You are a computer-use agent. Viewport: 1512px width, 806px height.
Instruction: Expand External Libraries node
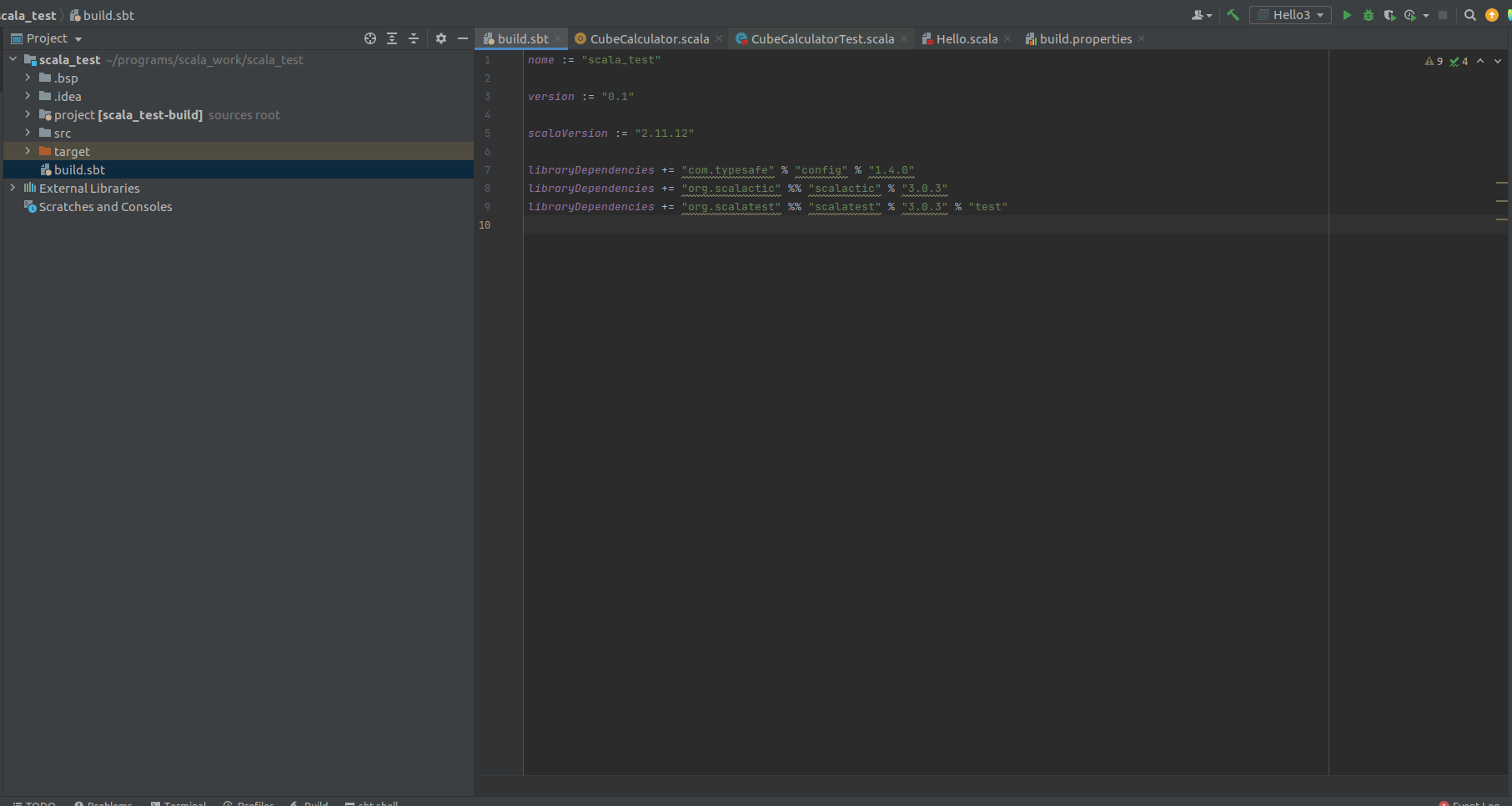point(13,188)
